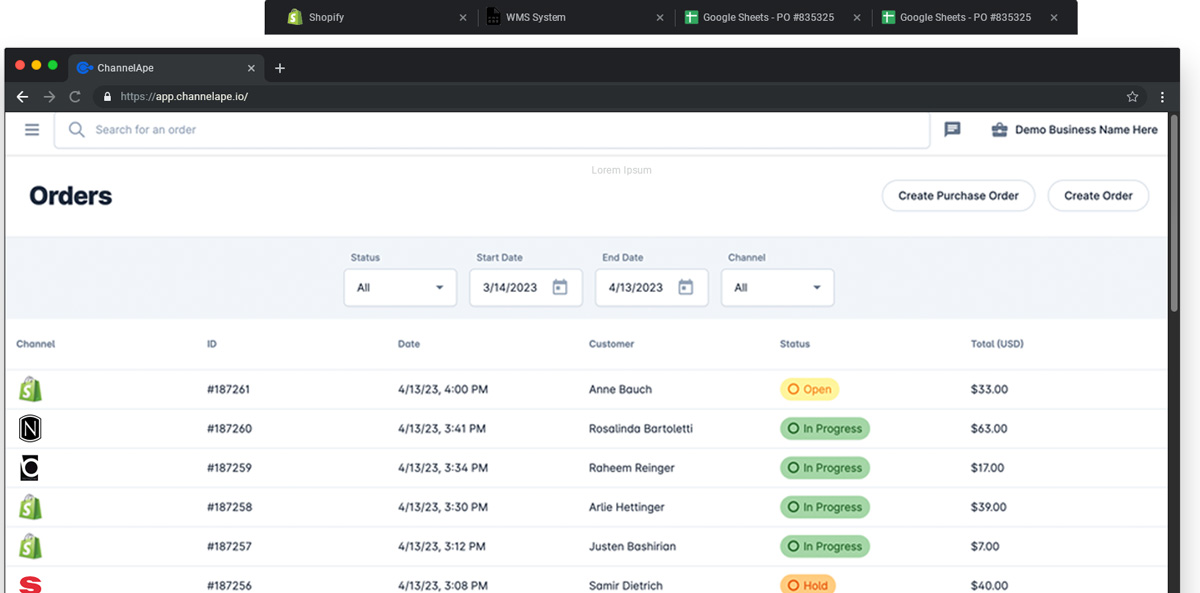This screenshot has width=1200, height=593.
Task: Click In Progress badge for Raheem Reinger
Action: [x=825, y=468]
